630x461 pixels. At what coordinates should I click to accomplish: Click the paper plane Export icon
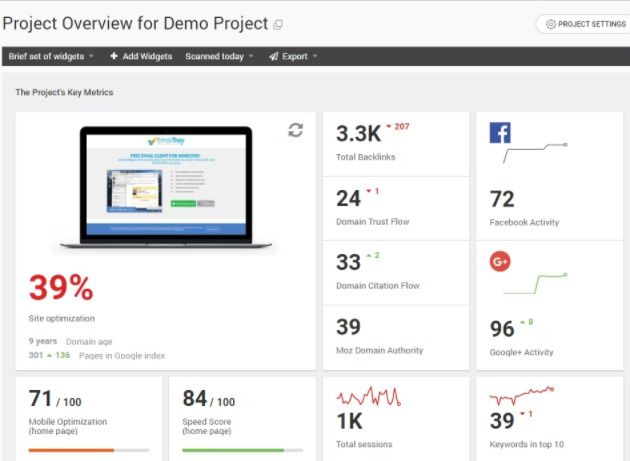point(274,56)
